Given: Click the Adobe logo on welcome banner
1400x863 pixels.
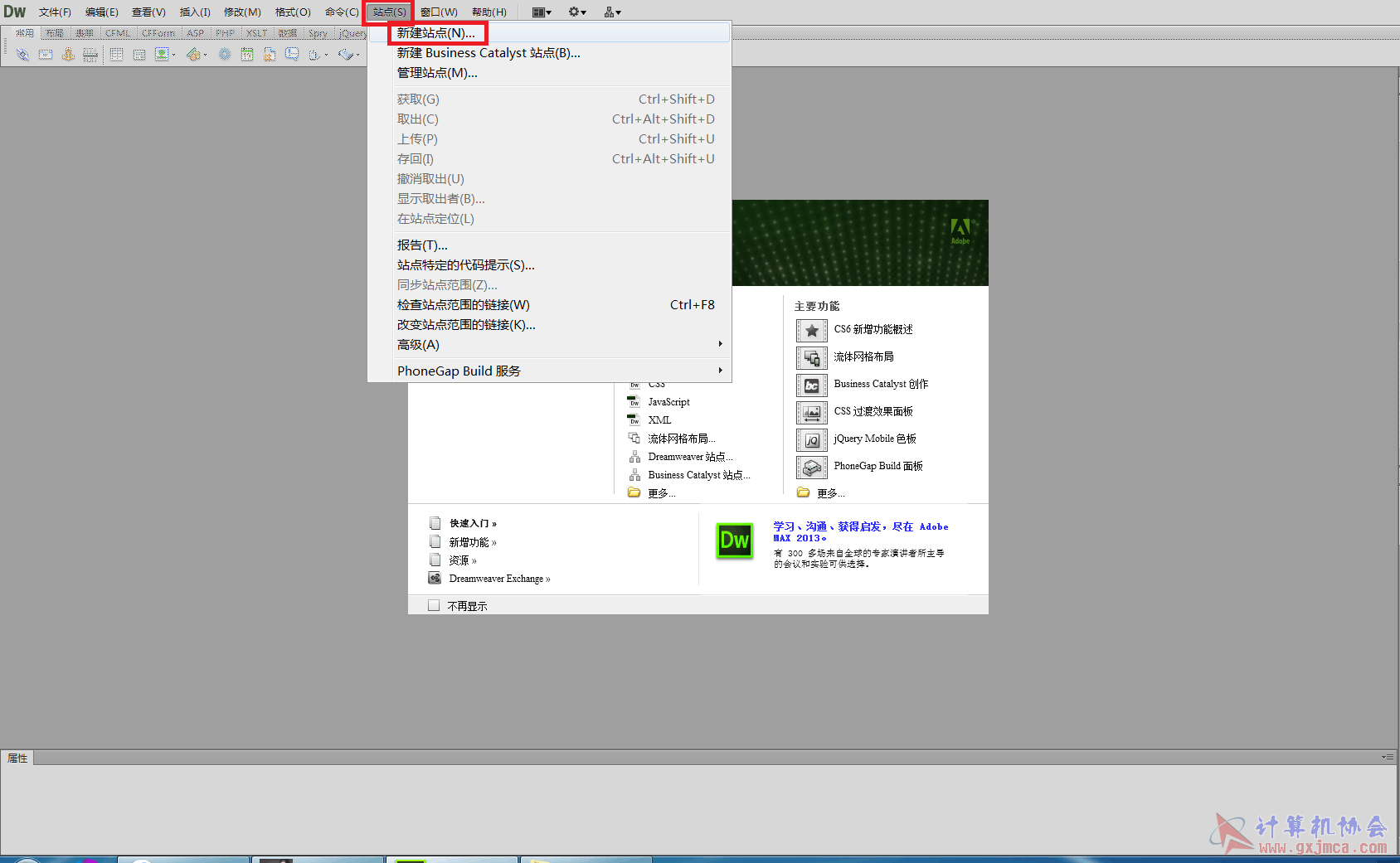Looking at the screenshot, I should (960, 230).
